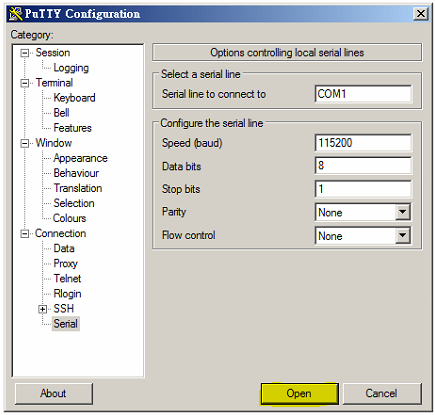Select Logging in the category tree
This screenshot has width=435, height=415.
(x=71, y=68)
